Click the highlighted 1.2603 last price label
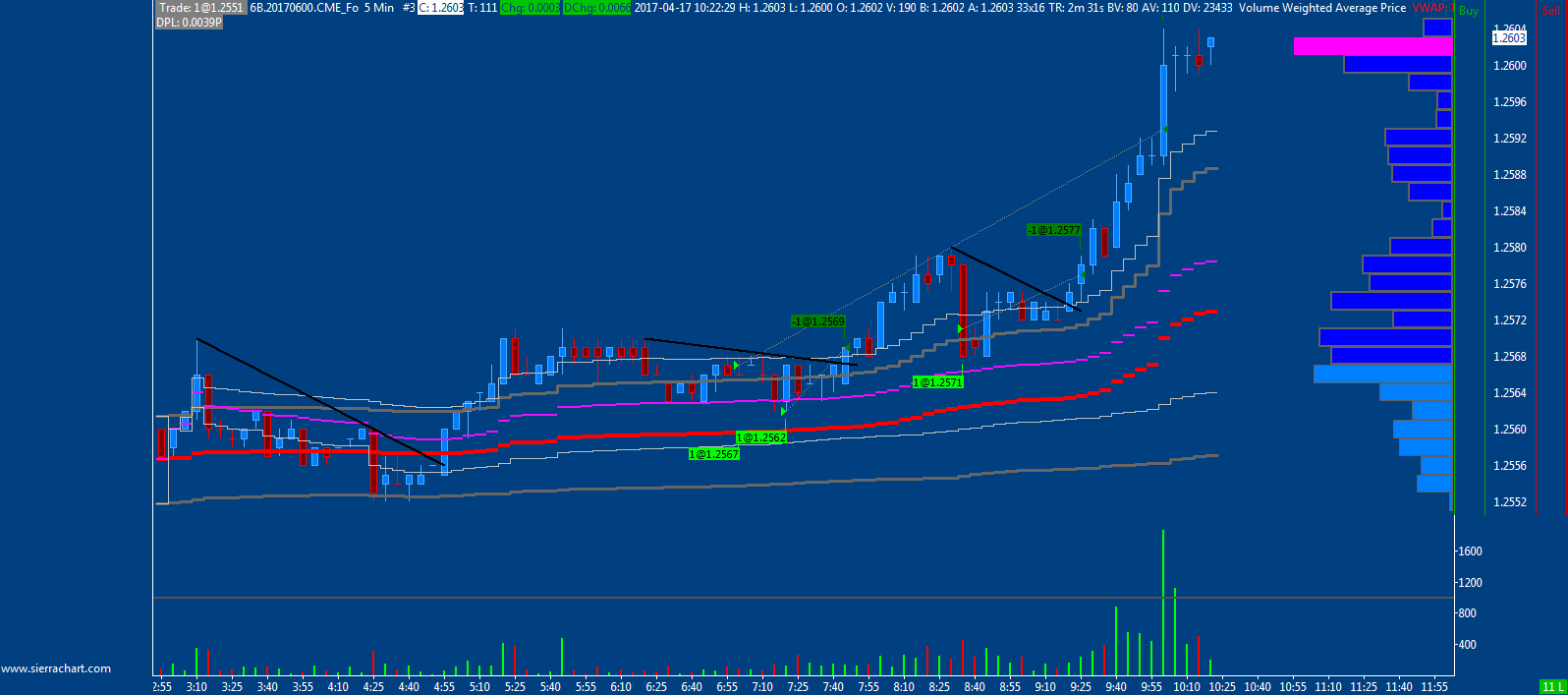Screen dimensions: 1568x695 (1509, 38)
